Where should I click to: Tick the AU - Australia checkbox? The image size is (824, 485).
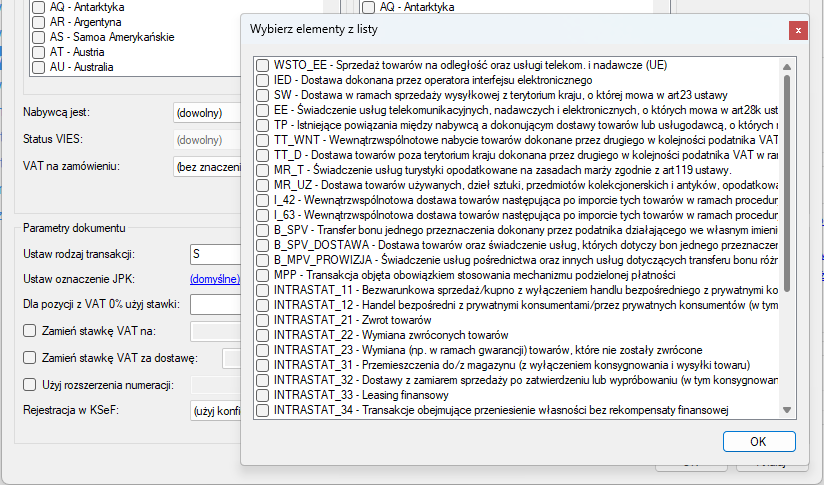[39, 67]
